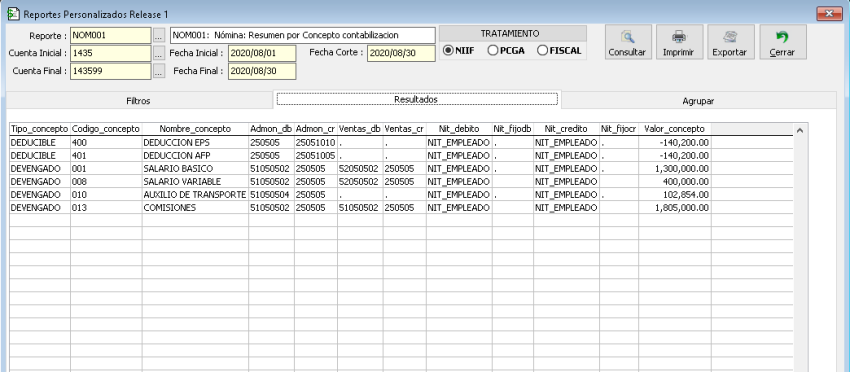Switch to the Resultados tab

tap(417, 99)
